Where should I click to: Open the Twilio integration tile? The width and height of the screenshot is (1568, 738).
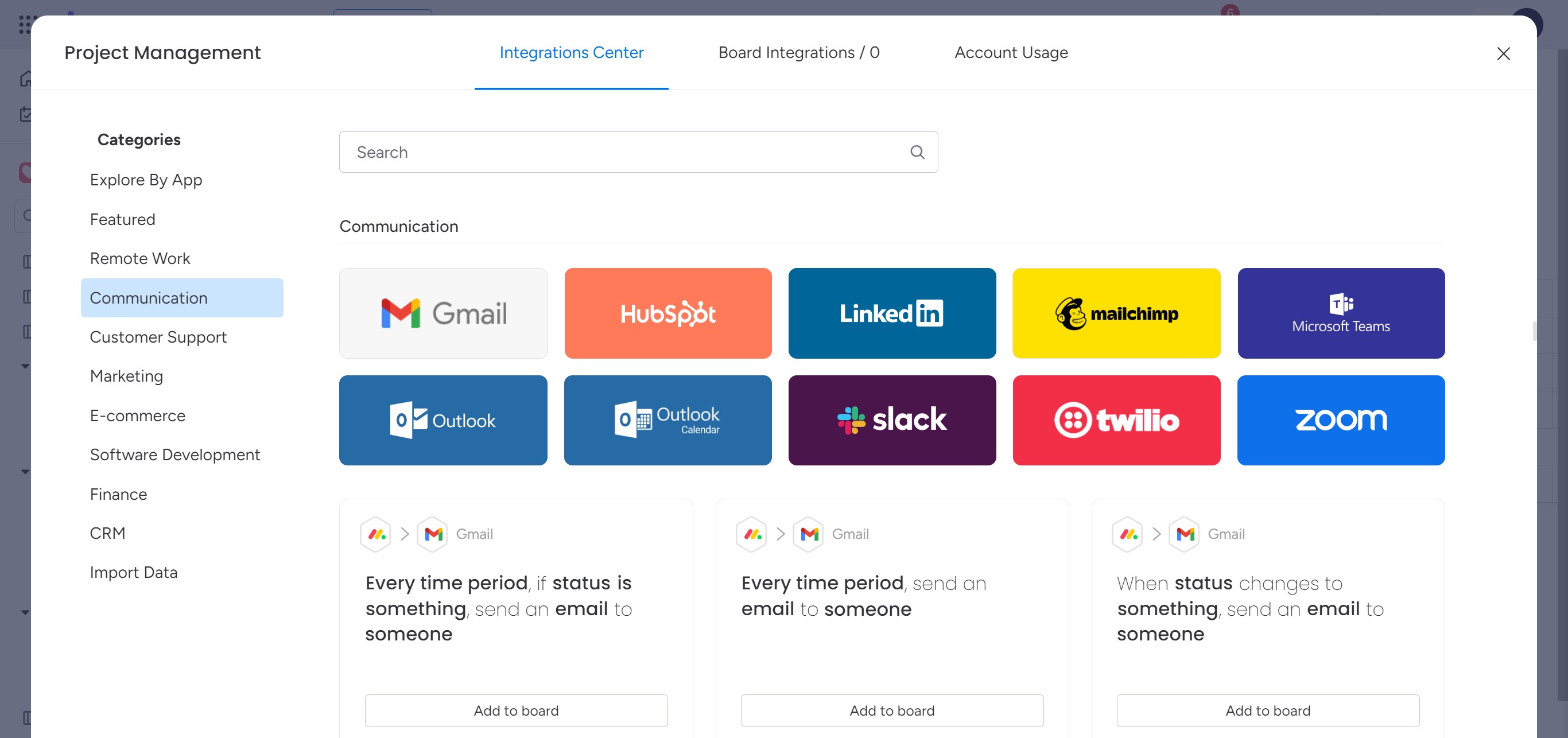point(1116,421)
